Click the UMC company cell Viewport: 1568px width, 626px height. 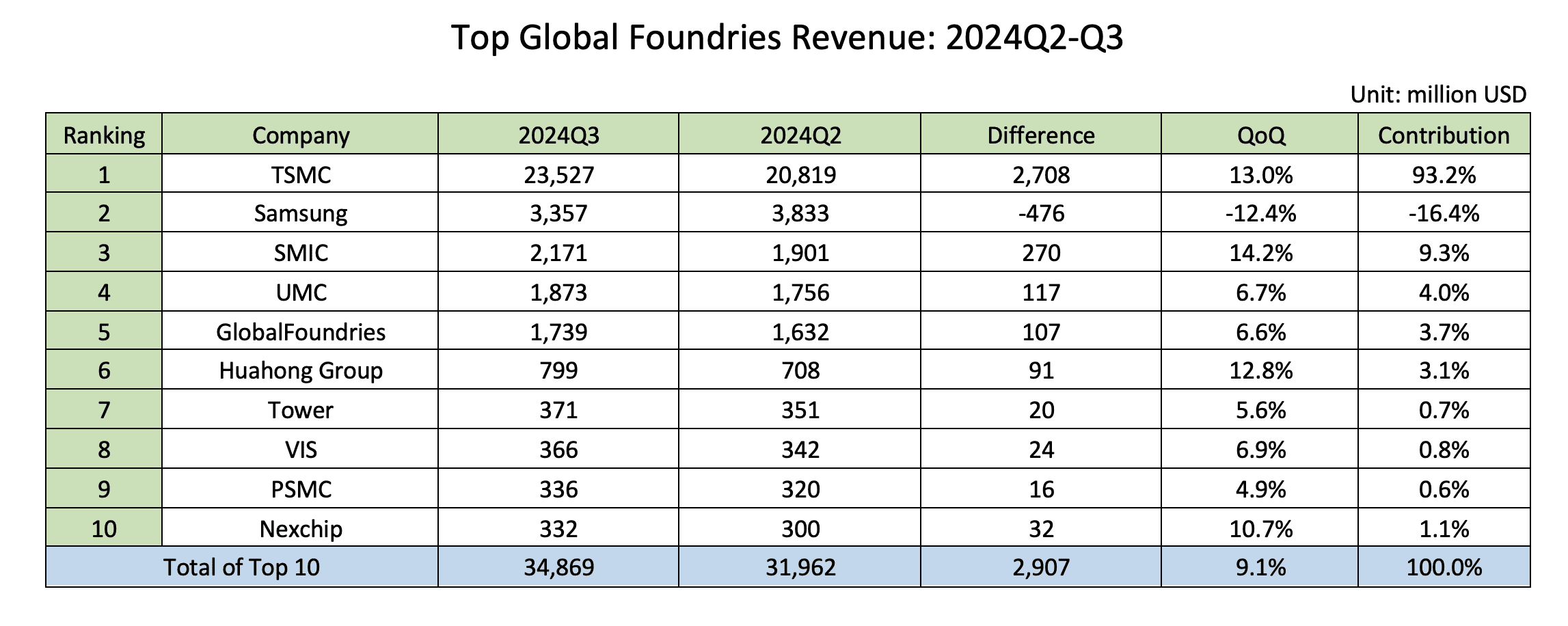pos(300,292)
